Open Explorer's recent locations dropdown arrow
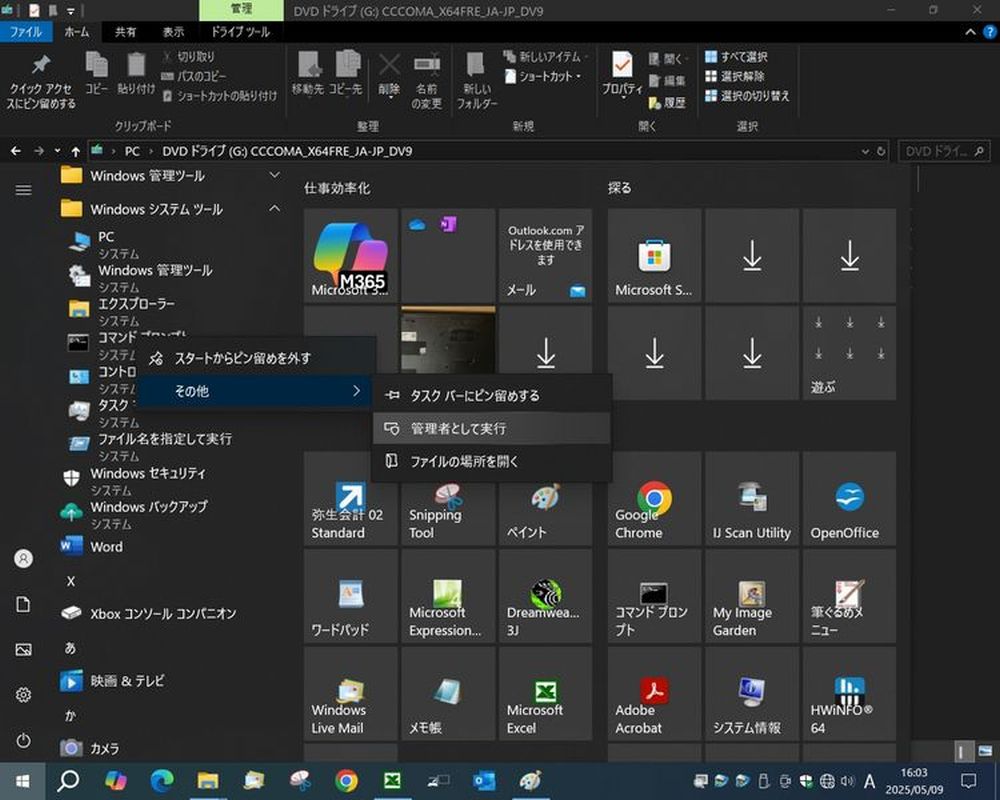Image resolution: width=1000 pixels, height=800 pixels. [57, 151]
